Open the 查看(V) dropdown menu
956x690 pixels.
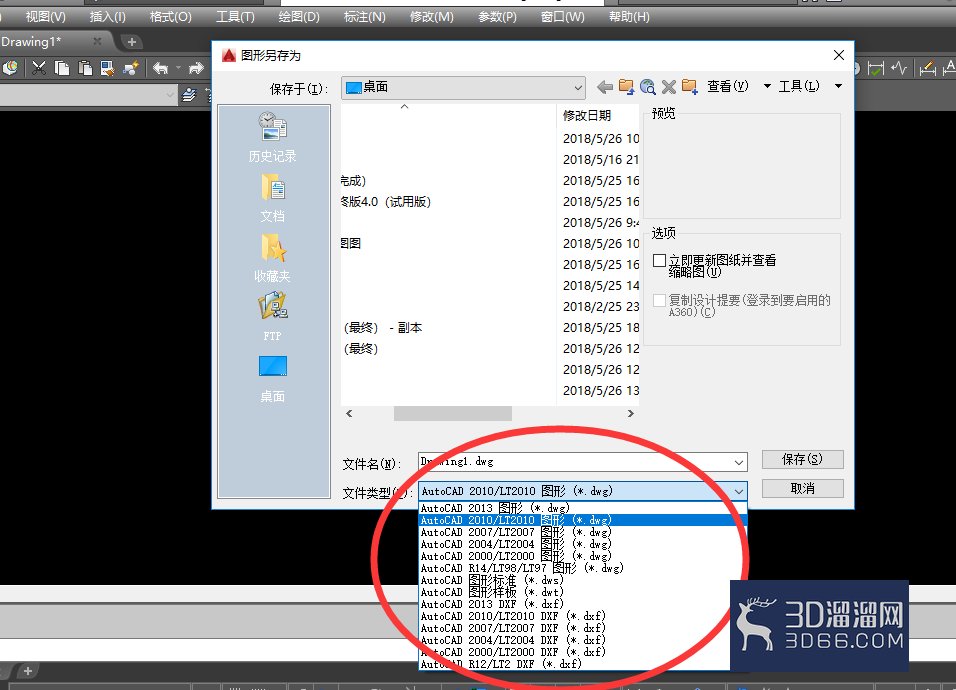pyautogui.click(x=738, y=87)
